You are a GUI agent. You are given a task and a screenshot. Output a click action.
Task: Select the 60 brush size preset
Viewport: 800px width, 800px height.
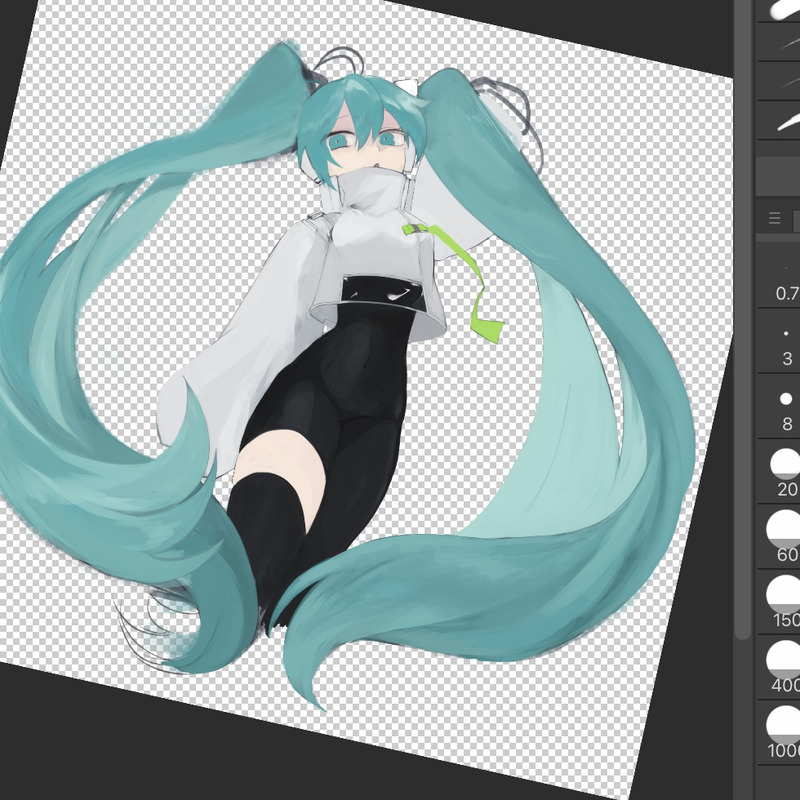pyautogui.click(x=779, y=537)
